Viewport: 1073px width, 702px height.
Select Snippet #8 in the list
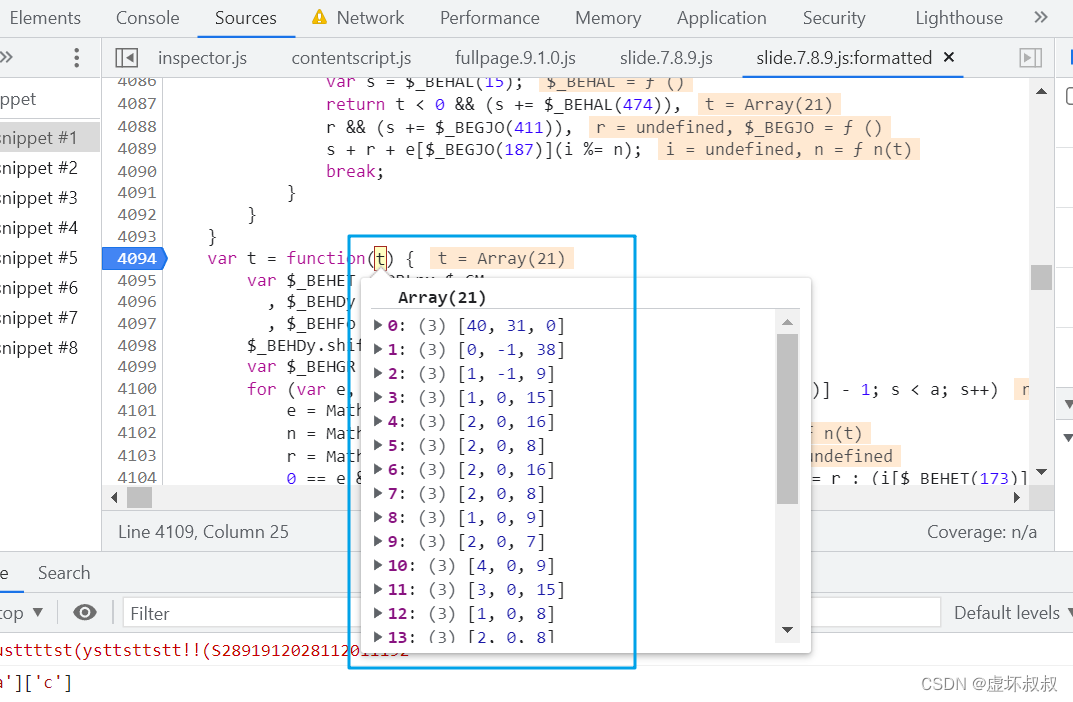(x=49, y=348)
